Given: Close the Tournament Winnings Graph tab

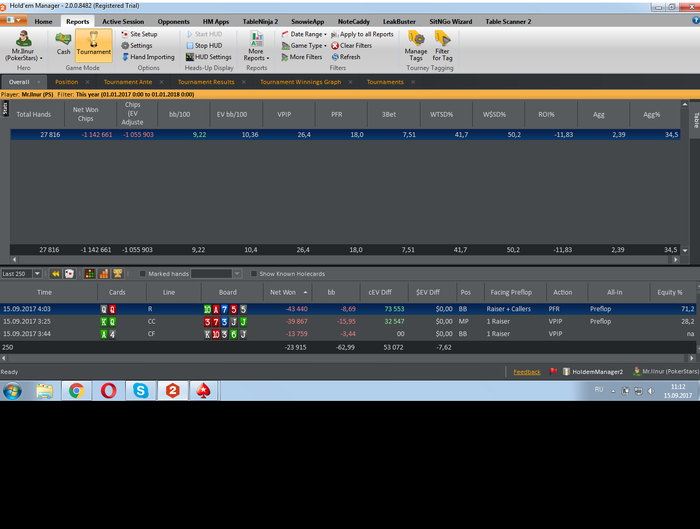Looking at the screenshot, I should coord(350,82).
